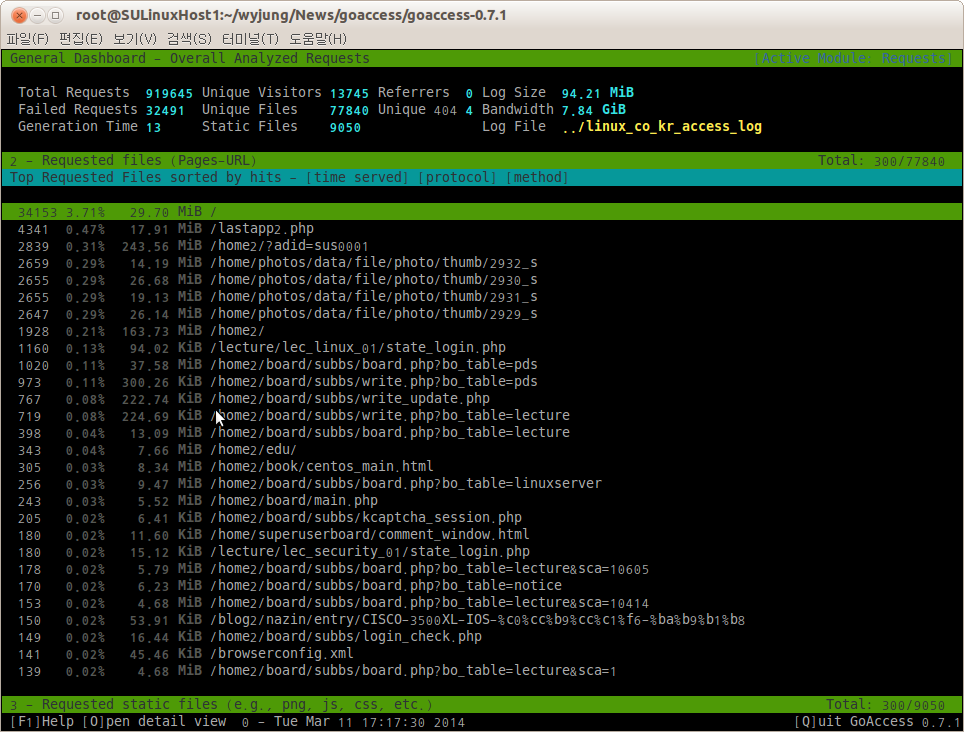
Task: Close the terminal window with red button
Action: point(19,15)
